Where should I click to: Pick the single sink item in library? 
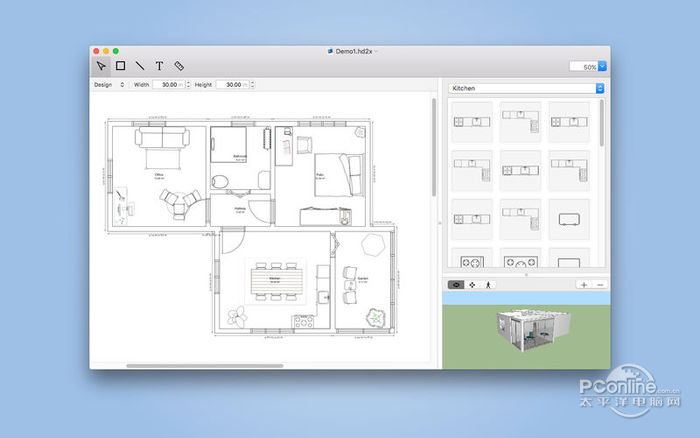click(x=569, y=219)
